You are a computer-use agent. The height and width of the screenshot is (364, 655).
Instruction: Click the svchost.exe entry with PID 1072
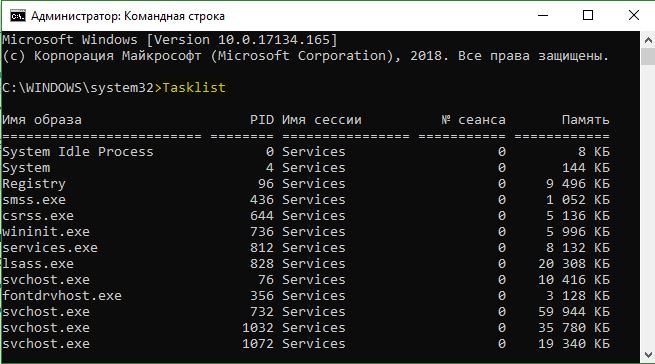[46, 344]
